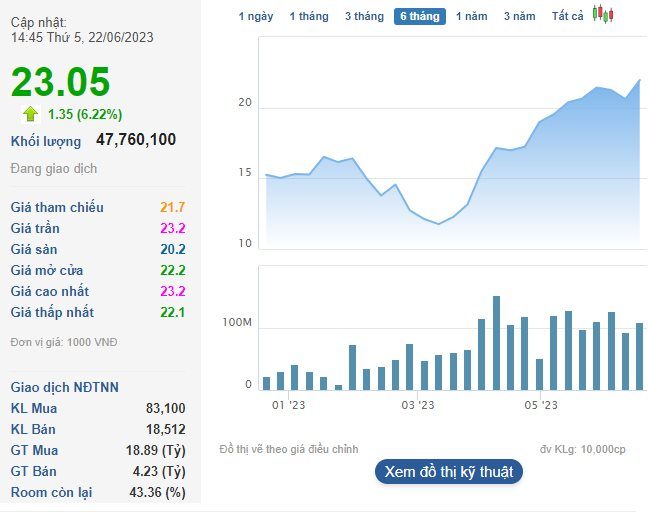Click the 'Giá thấp nhất' value 22.1
The width and height of the screenshot is (648, 512).
(173, 312)
